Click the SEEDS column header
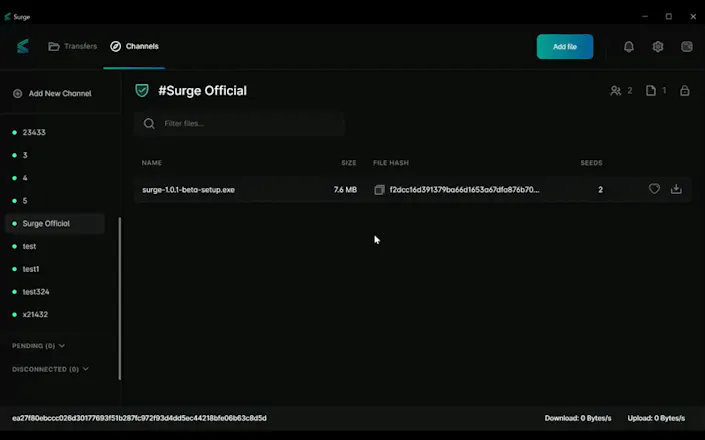Viewport: 705px width, 440px height. (591, 163)
